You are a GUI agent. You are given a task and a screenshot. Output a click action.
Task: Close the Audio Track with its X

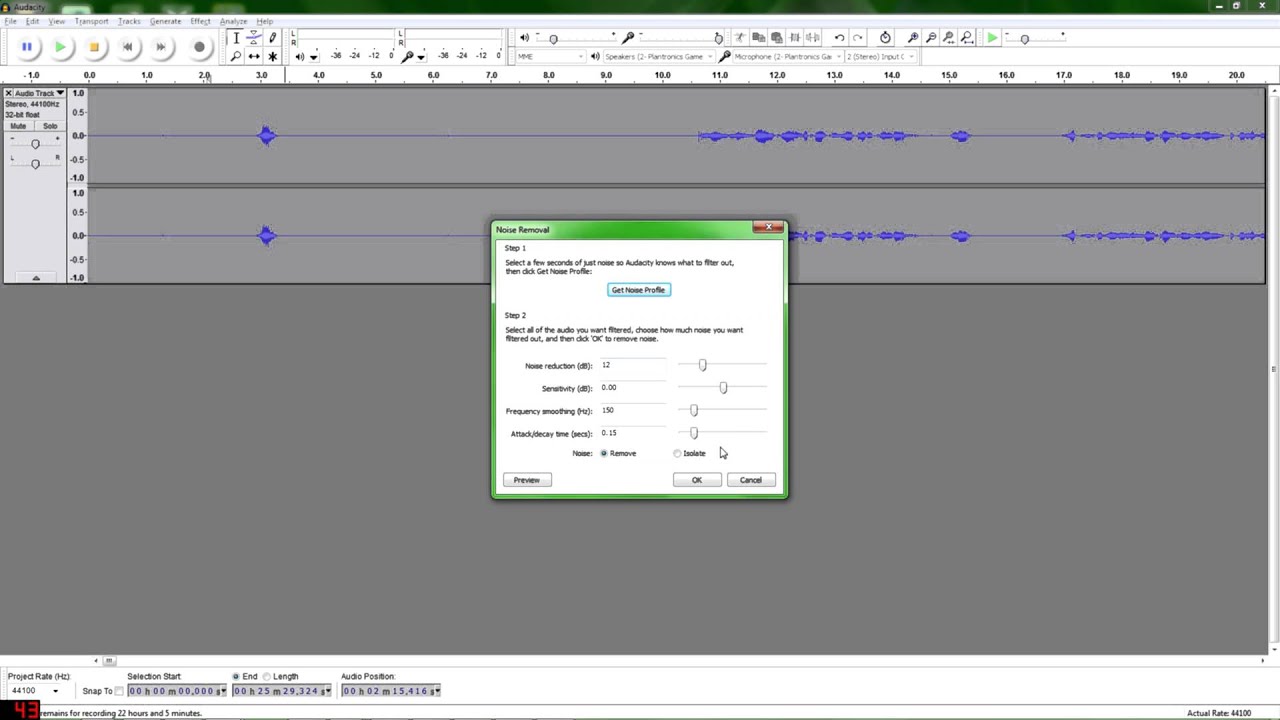point(9,93)
